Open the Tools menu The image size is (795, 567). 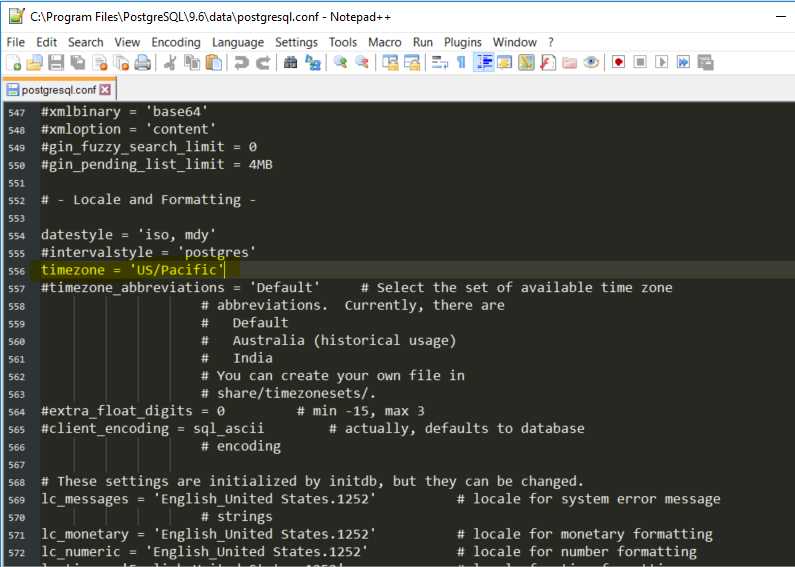coord(343,42)
